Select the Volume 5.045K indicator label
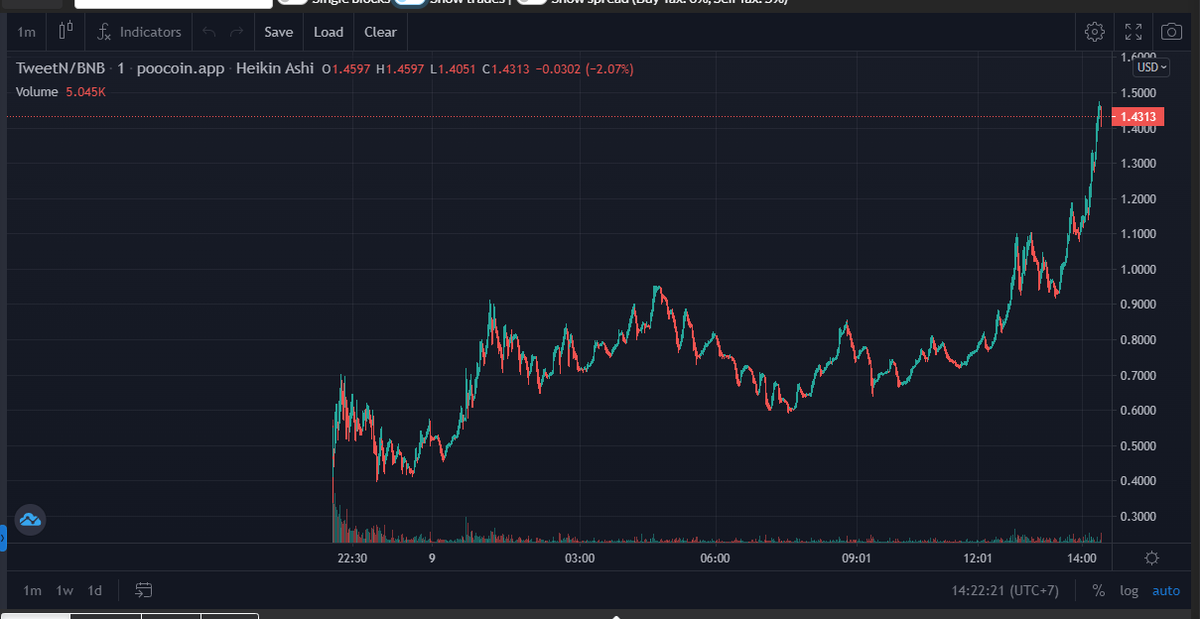The width and height of the screenshot is (1200, 619). click(x=61, y=91)
